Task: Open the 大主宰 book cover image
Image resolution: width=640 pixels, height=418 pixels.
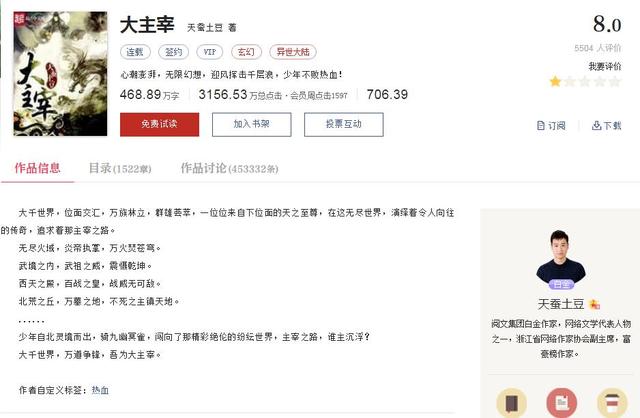Action: tap(60, 74)
